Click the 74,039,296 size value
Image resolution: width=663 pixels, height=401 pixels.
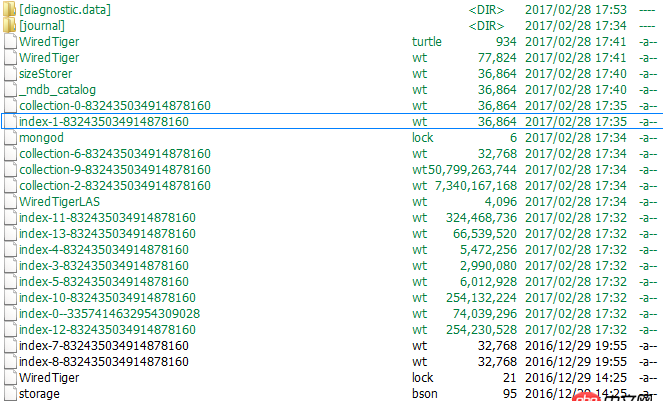click(485, 314)
